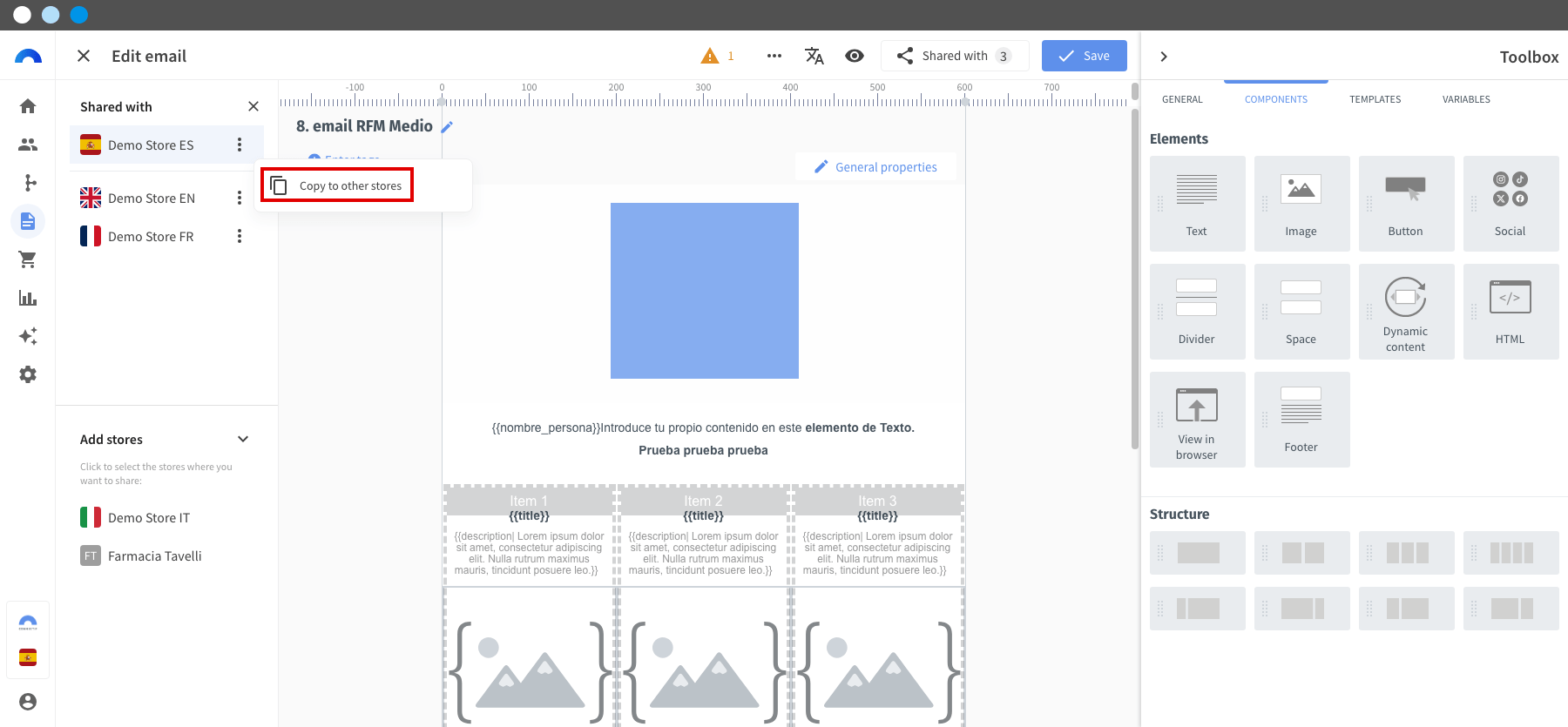Switch to the Templates tab
This screenshot has height=727, width=1568.
pos(1375,99)
